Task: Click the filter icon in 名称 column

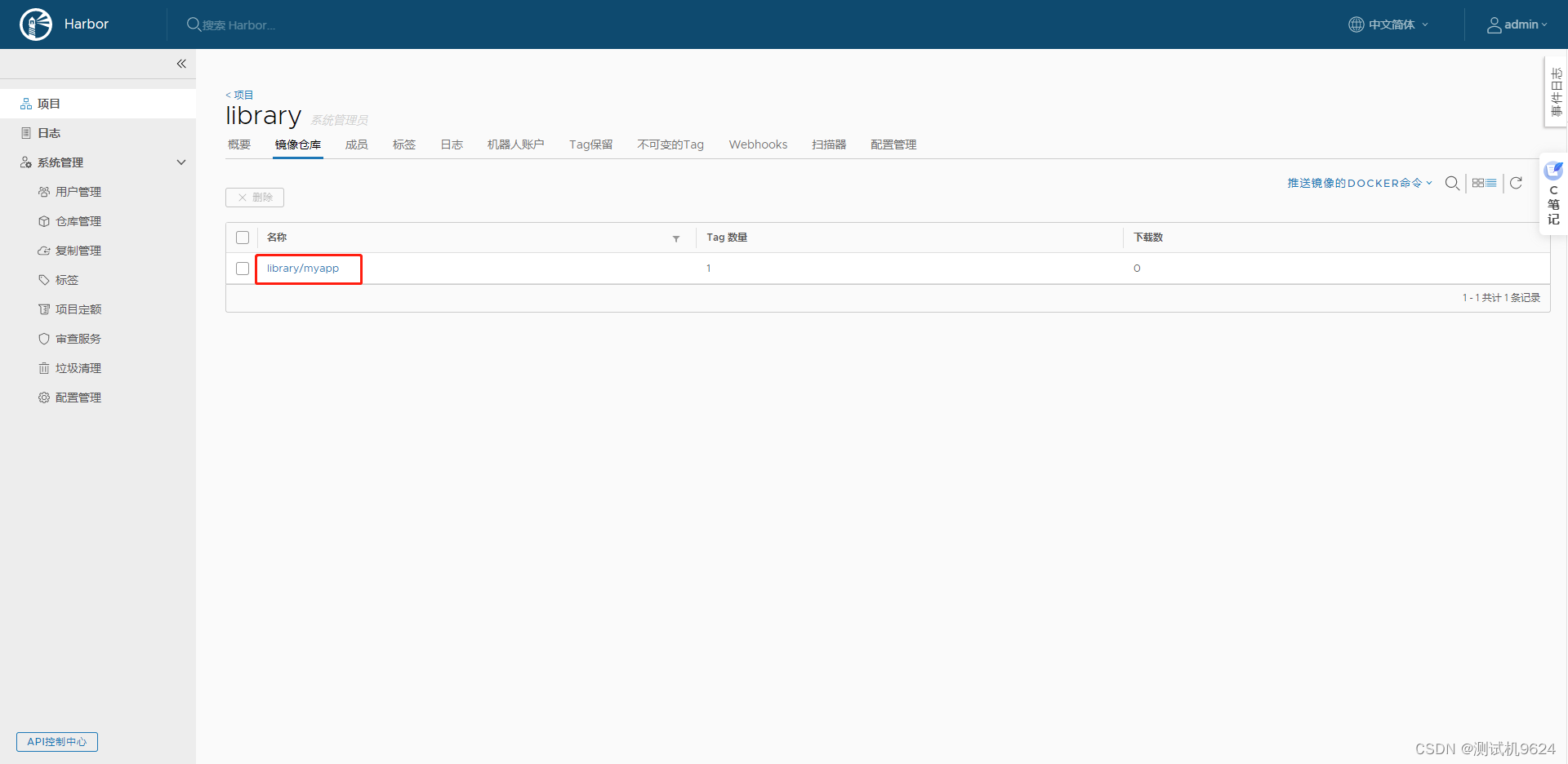Action: (x=676, y=238)
